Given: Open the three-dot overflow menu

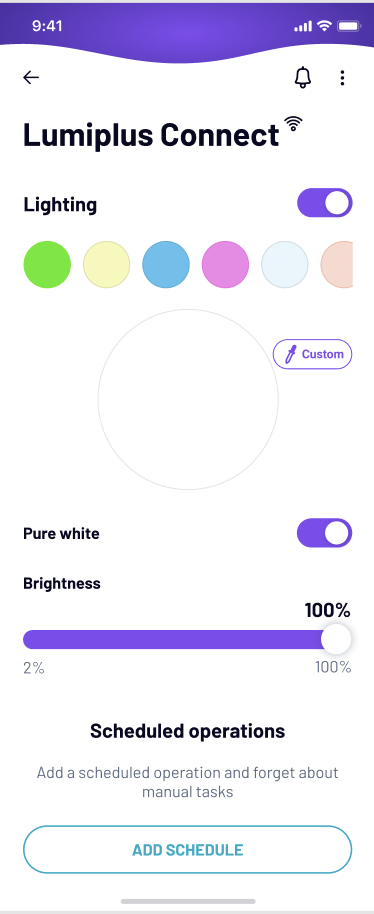Looking at the screenshot, I should click(343, 78).
